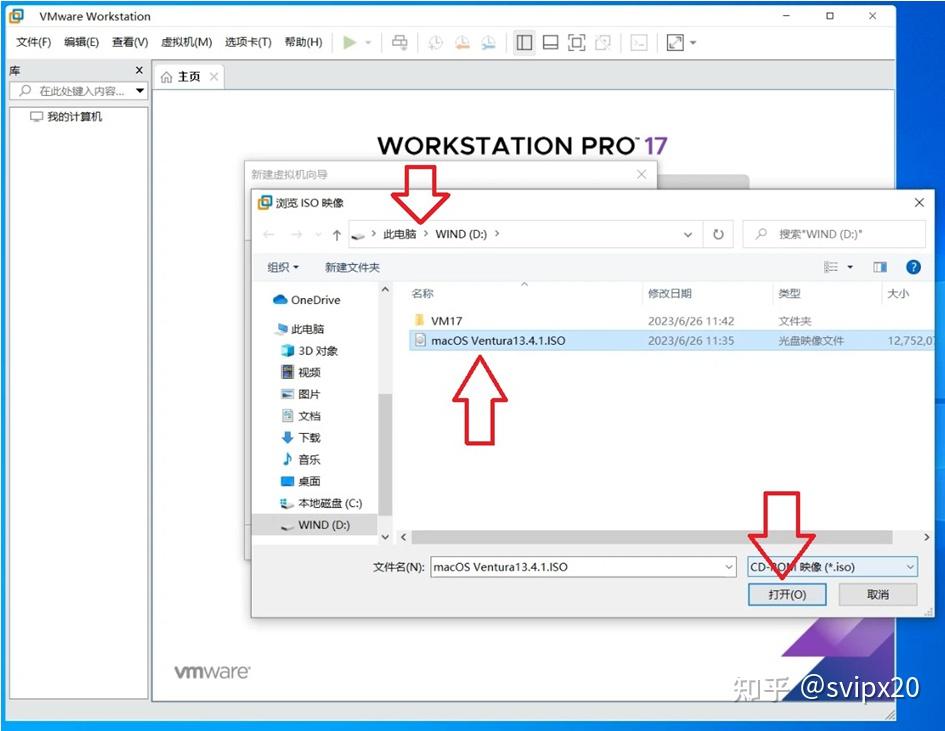Close the 新建虚拟机向导 window

coord(641,174)
